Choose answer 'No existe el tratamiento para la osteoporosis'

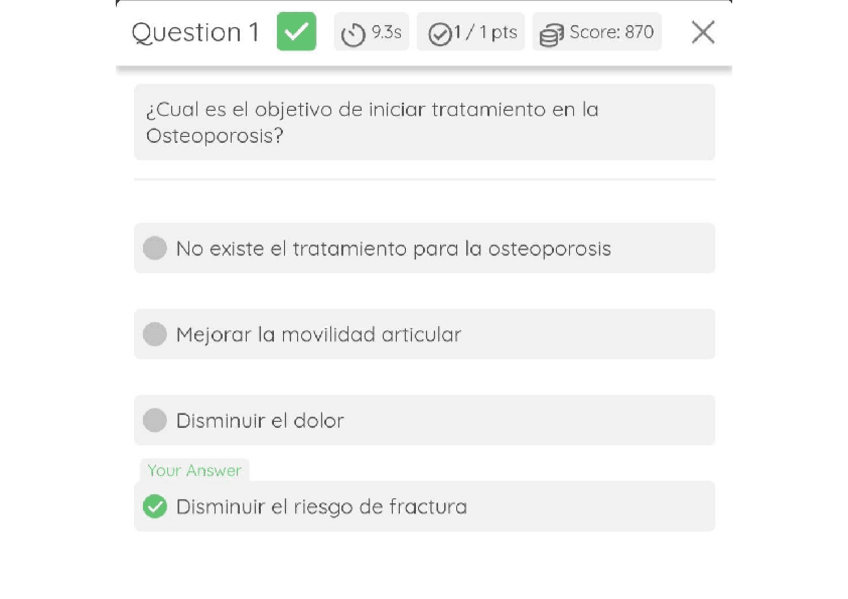tap(393, 248)
